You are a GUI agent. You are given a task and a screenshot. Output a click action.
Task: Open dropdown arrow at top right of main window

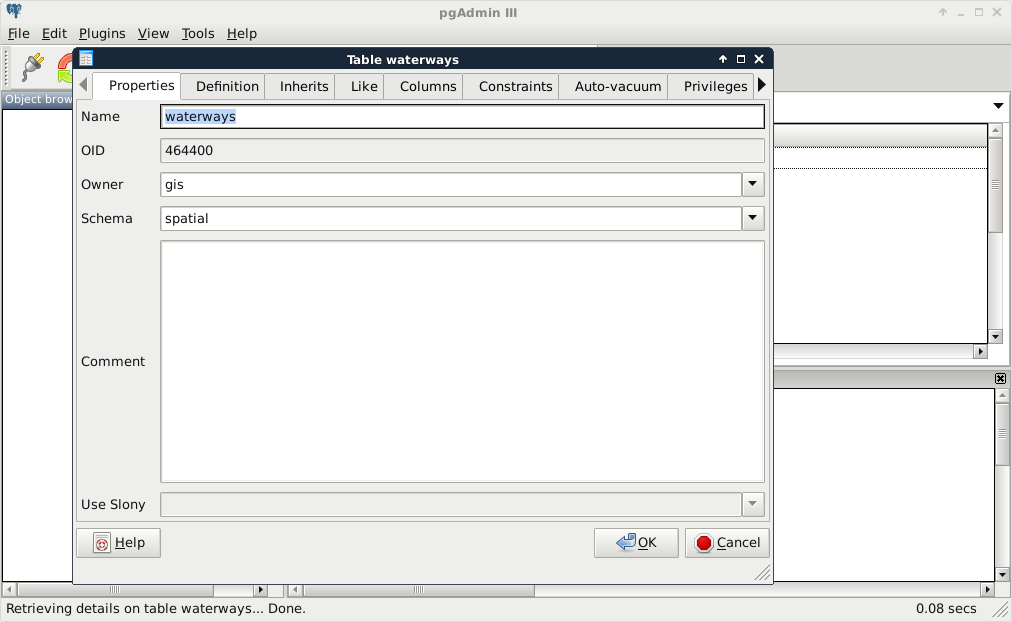point(998,106)
